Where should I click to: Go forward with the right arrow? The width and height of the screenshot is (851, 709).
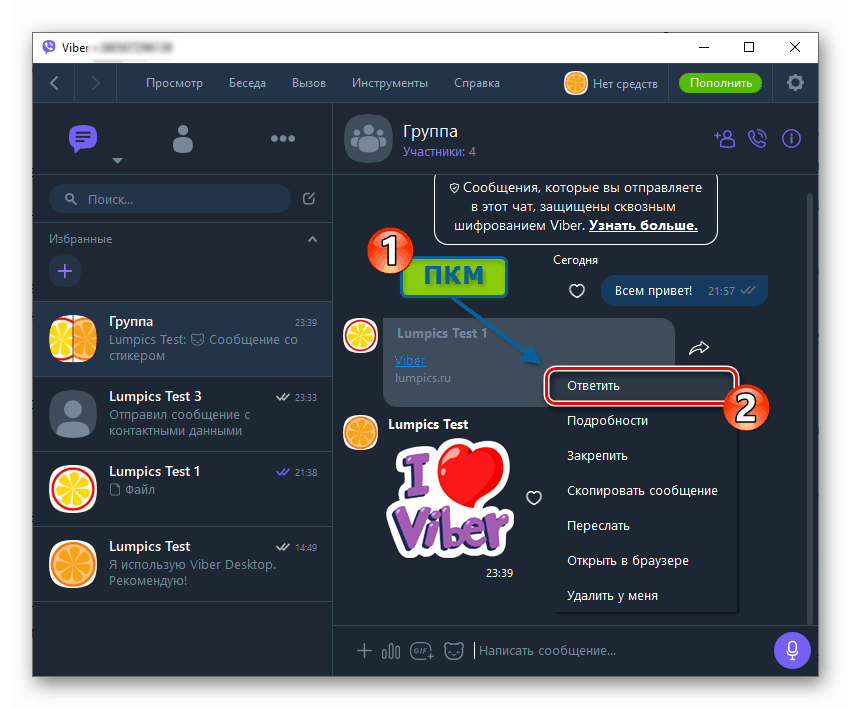pyautogui.click(x=96, y=83)
